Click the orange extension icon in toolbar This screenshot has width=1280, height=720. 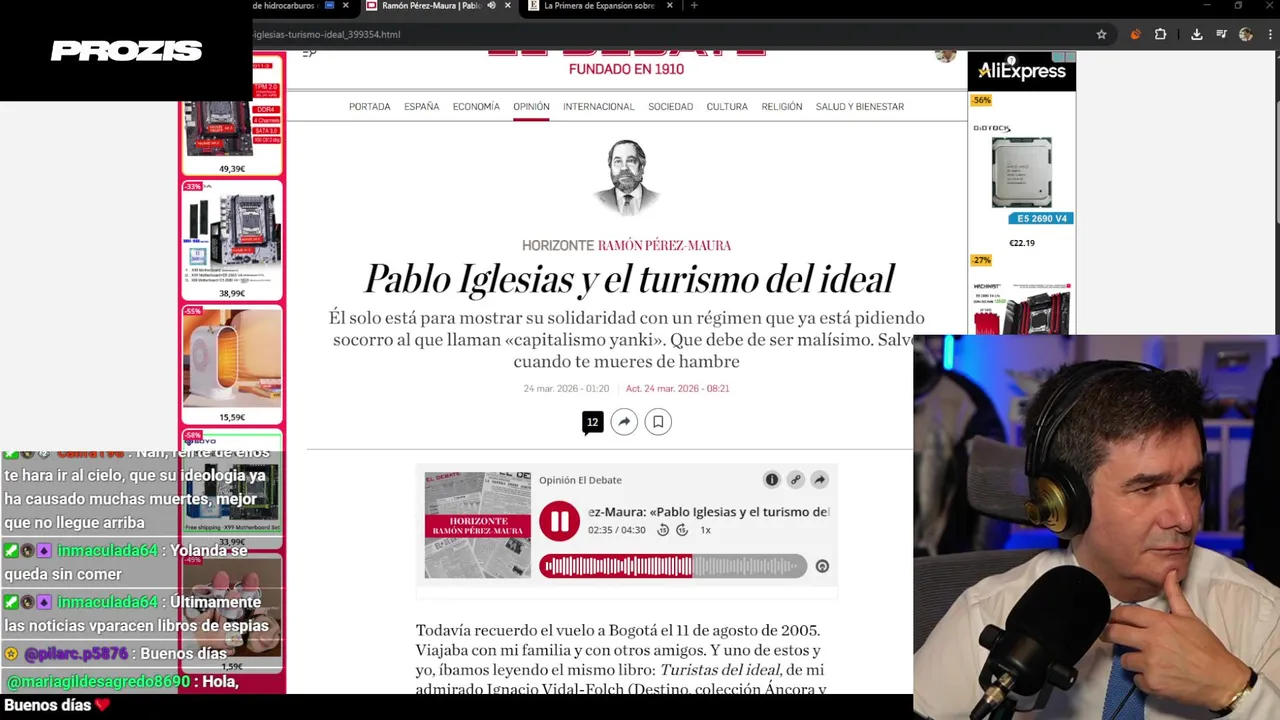(1135, 34)
